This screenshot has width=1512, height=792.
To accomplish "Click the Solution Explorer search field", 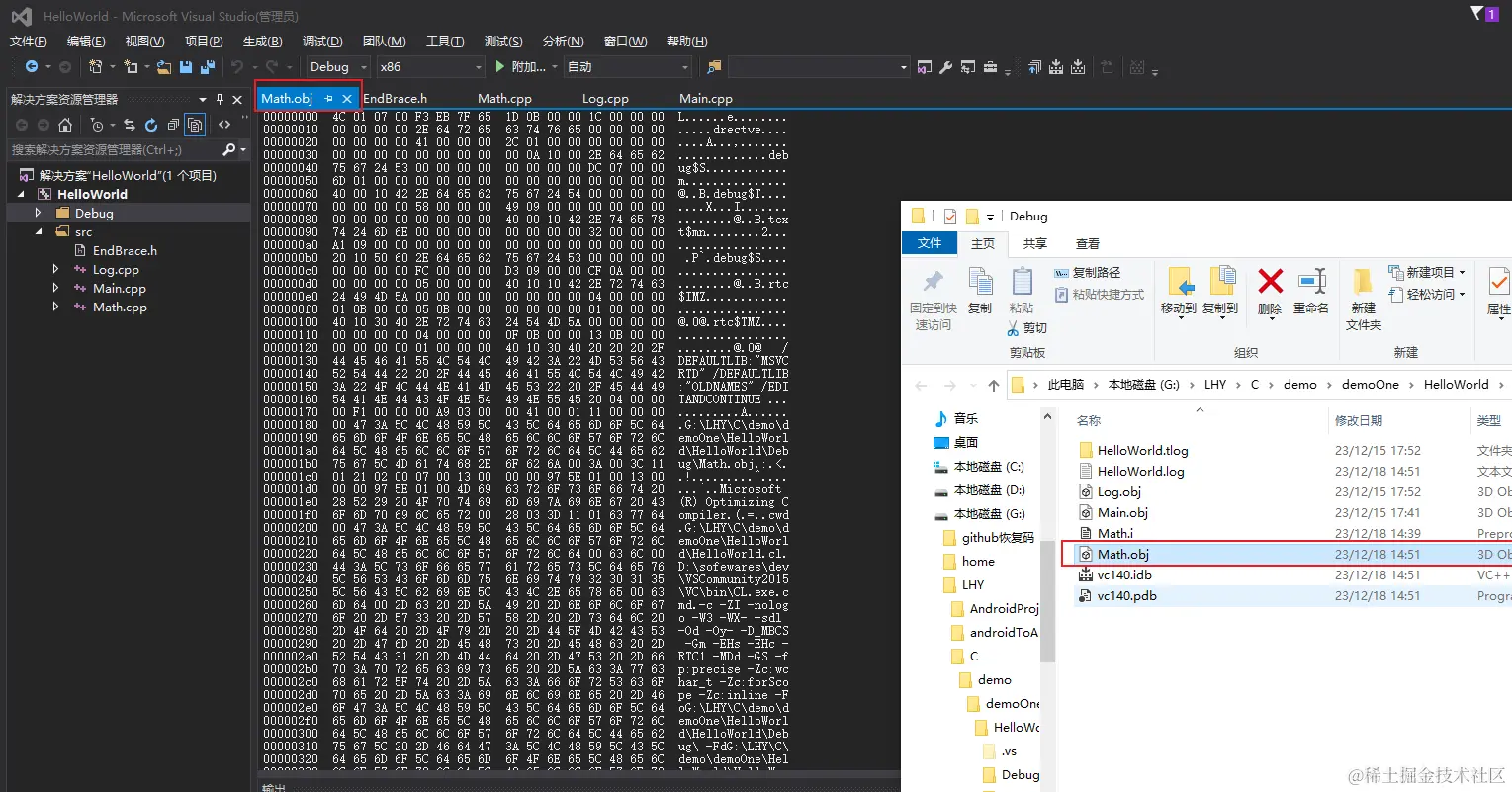I will 114,149.
